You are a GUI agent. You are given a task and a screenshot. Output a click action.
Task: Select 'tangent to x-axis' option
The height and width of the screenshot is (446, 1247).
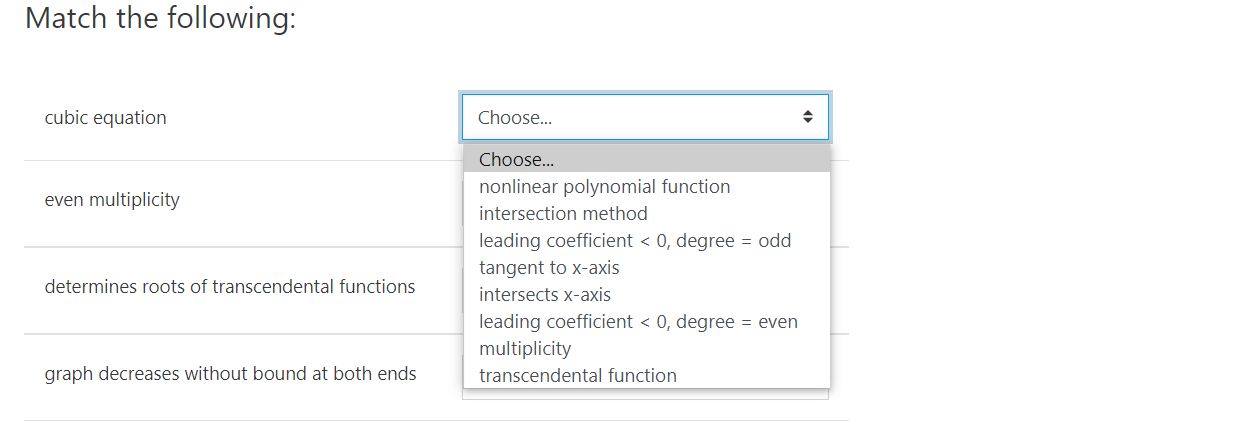[549, 268]
